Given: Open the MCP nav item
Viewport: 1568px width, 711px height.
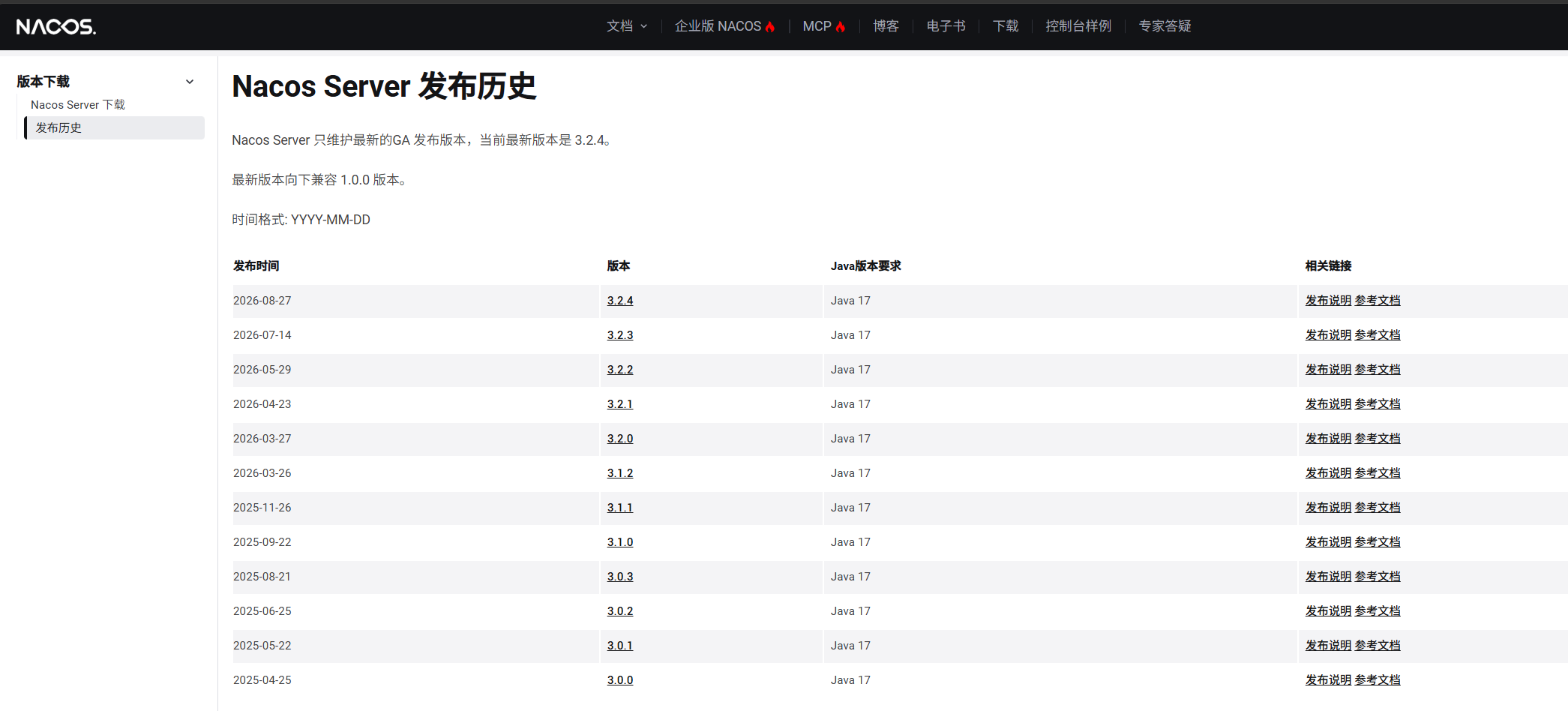Looking at the screenshot, I should [x=824, y=26].
